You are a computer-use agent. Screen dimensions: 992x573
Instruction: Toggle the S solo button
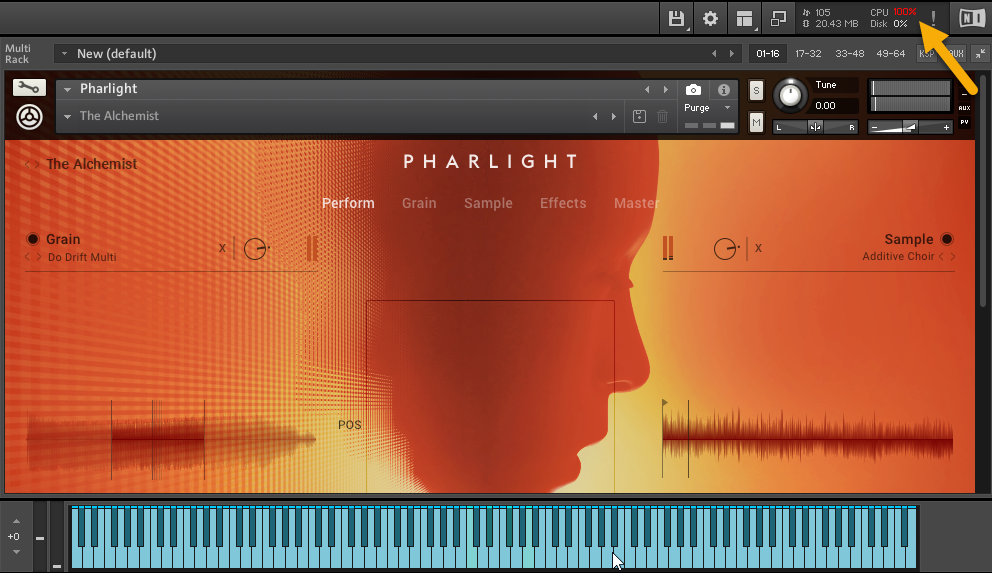(x=756, y=91)
